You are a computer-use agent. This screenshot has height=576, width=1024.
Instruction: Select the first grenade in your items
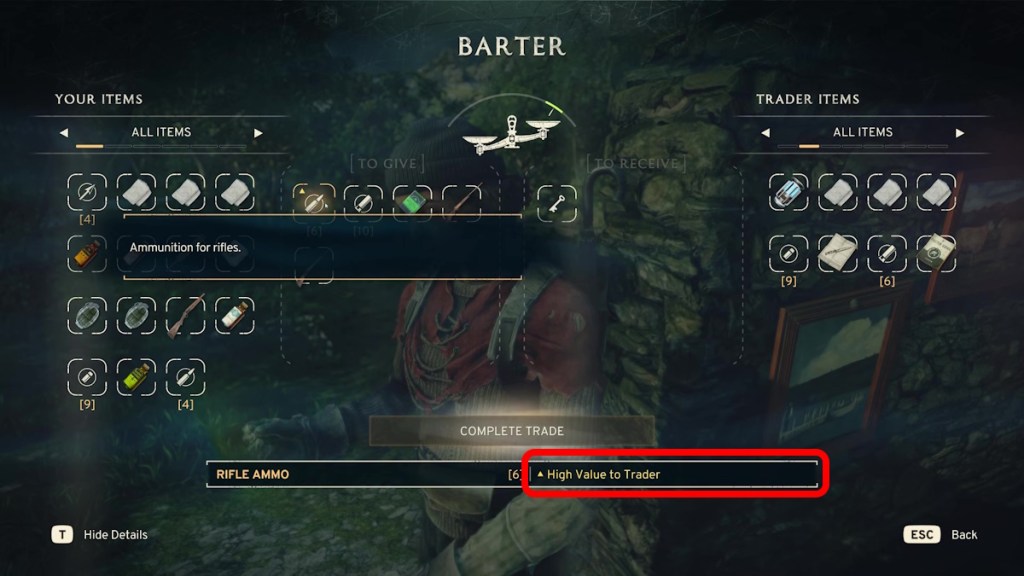(x=87, y=315)
